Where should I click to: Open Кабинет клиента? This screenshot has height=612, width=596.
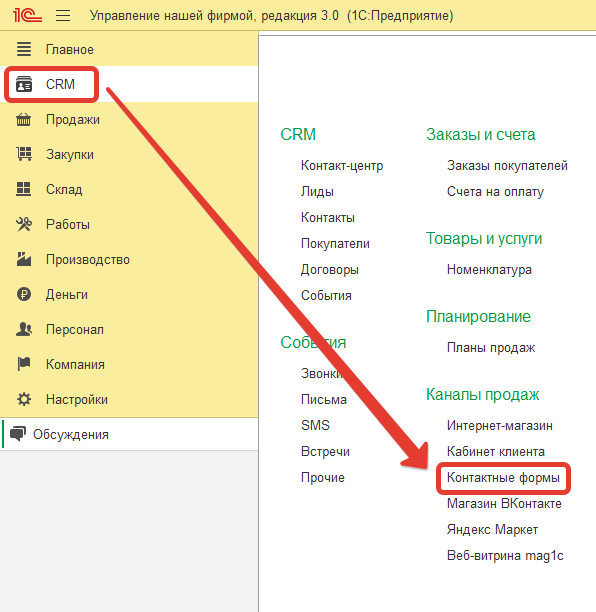pyautogui.click(x=496, y=452)
